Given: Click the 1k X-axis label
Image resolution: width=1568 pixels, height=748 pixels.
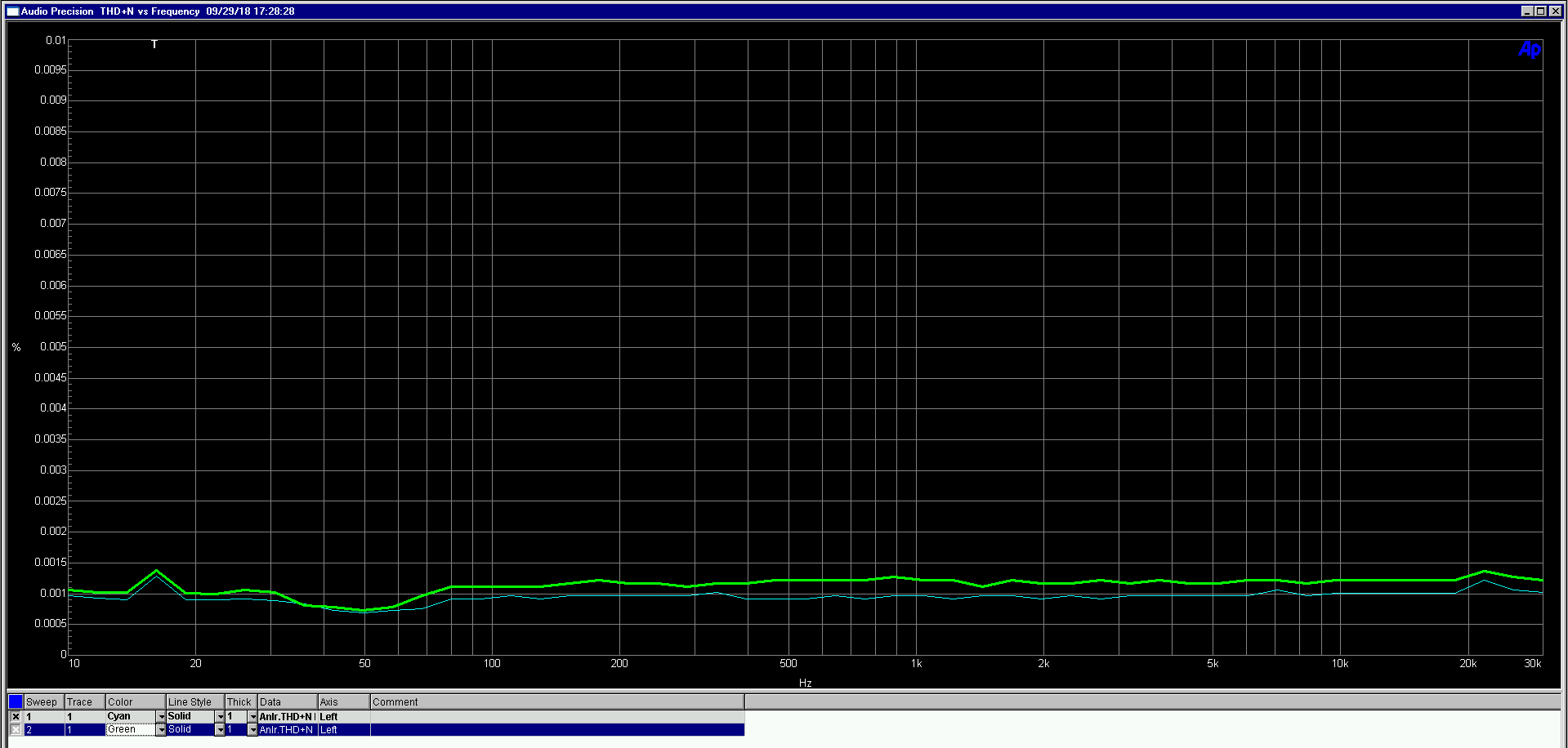Looking at the screenshot, I should (x=916, y=663).
